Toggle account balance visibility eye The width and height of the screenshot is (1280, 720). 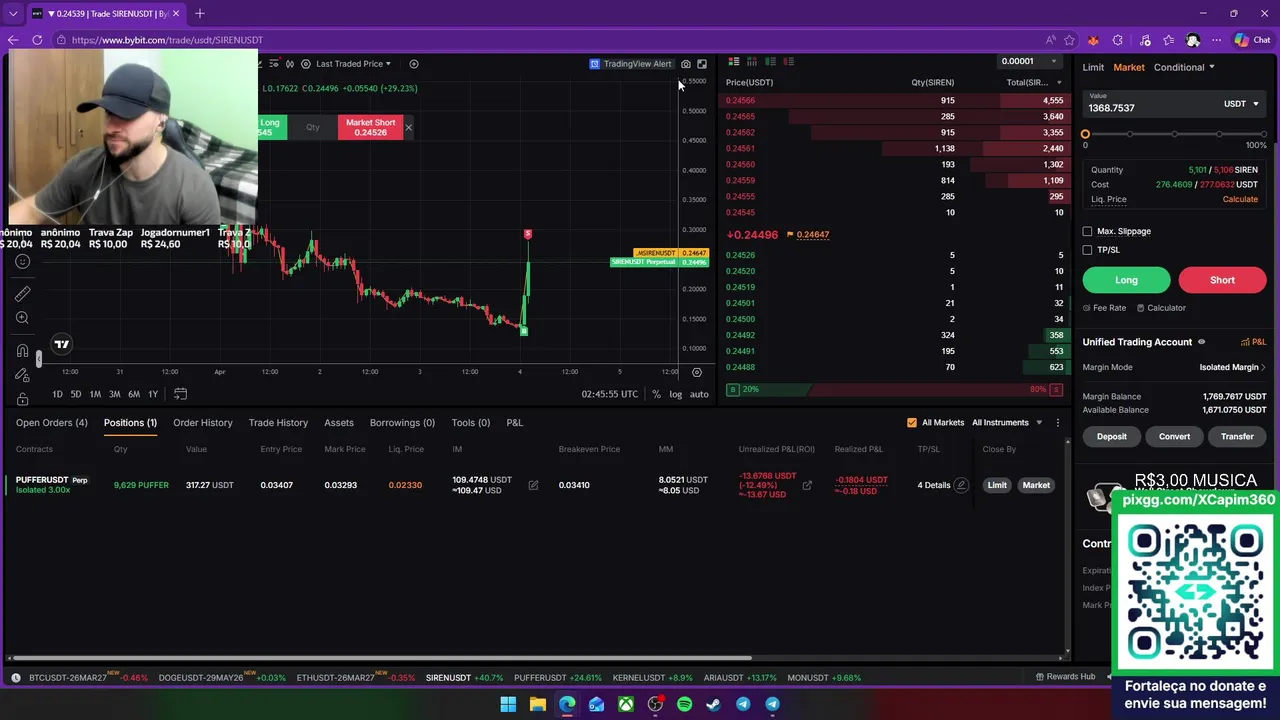point(1201,342)
